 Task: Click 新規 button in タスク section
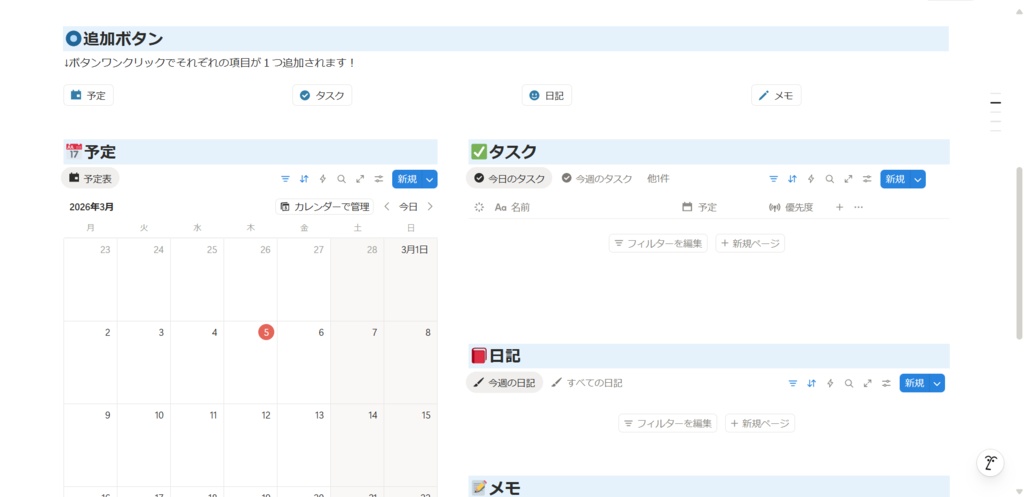click(895, 179)
